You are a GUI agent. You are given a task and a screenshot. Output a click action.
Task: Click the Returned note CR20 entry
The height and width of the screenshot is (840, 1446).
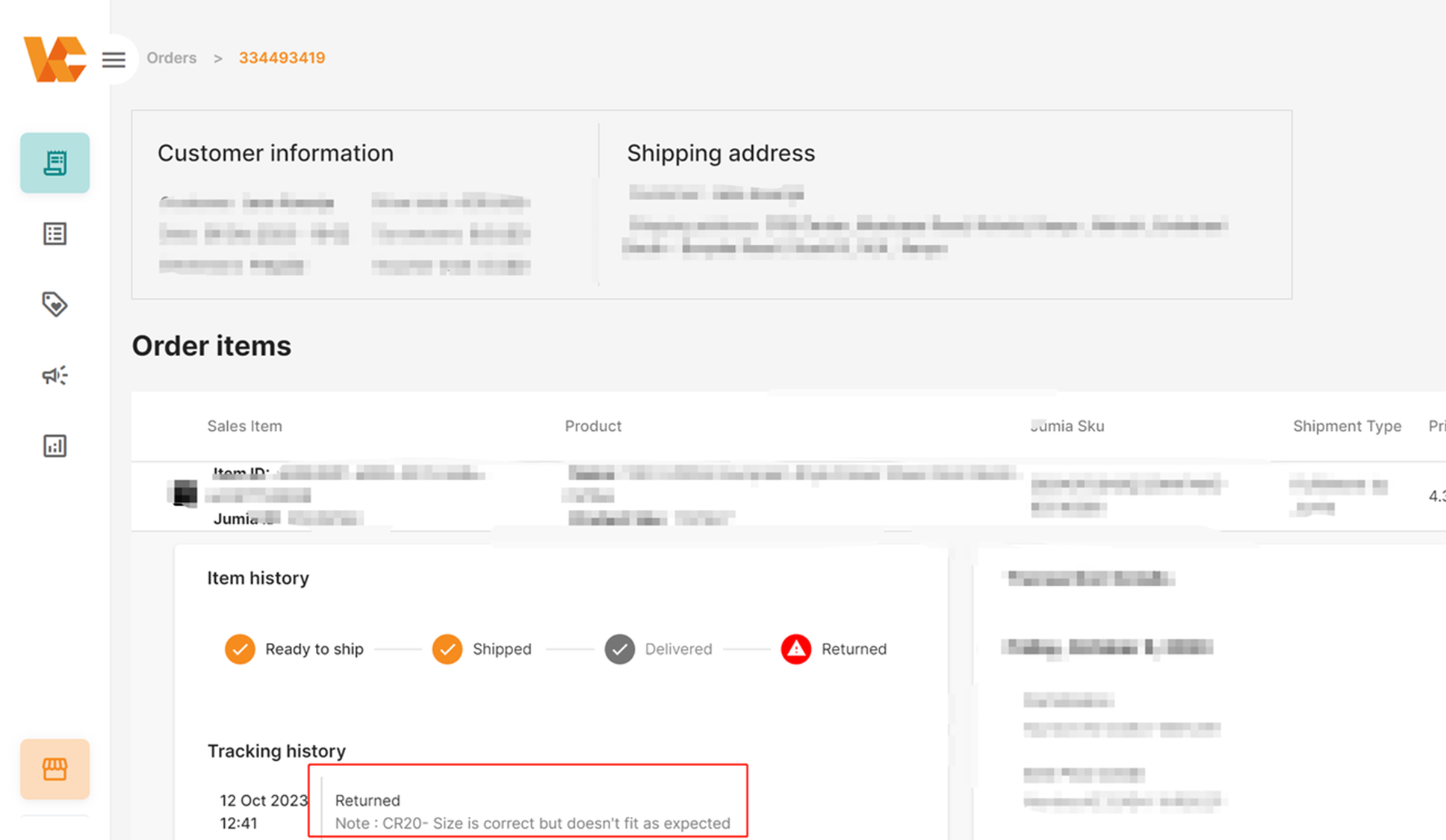[x=532, y=823]
